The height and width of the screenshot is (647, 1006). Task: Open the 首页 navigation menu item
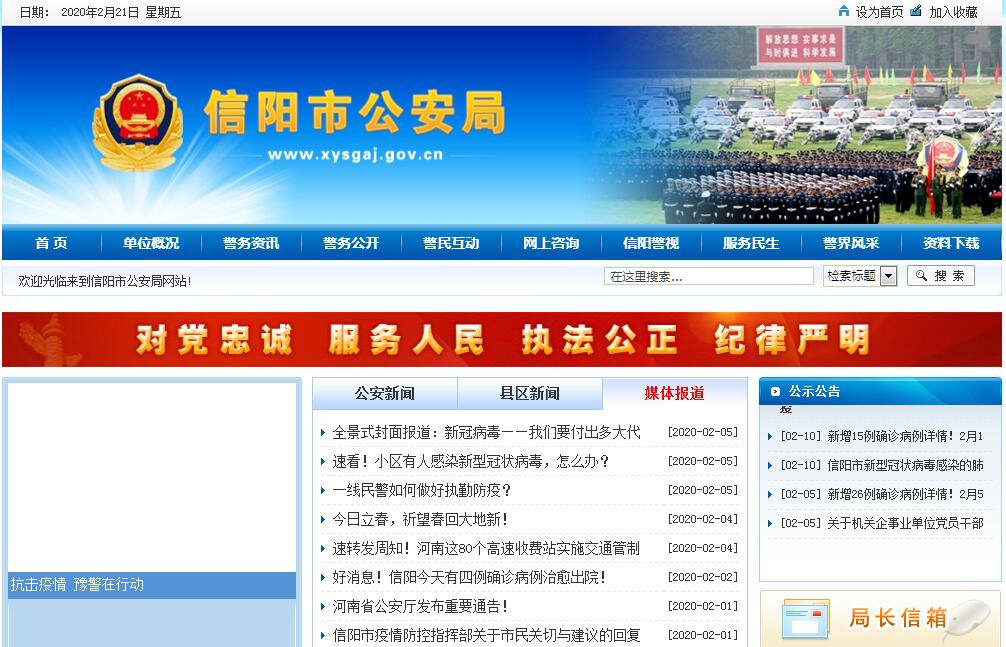51,243
